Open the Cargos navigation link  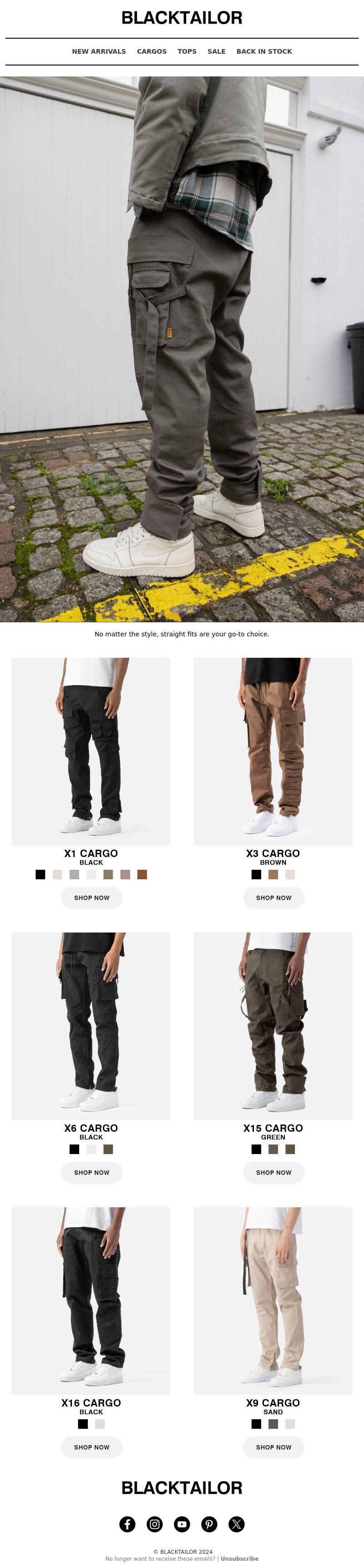click(x=152, y=51)
